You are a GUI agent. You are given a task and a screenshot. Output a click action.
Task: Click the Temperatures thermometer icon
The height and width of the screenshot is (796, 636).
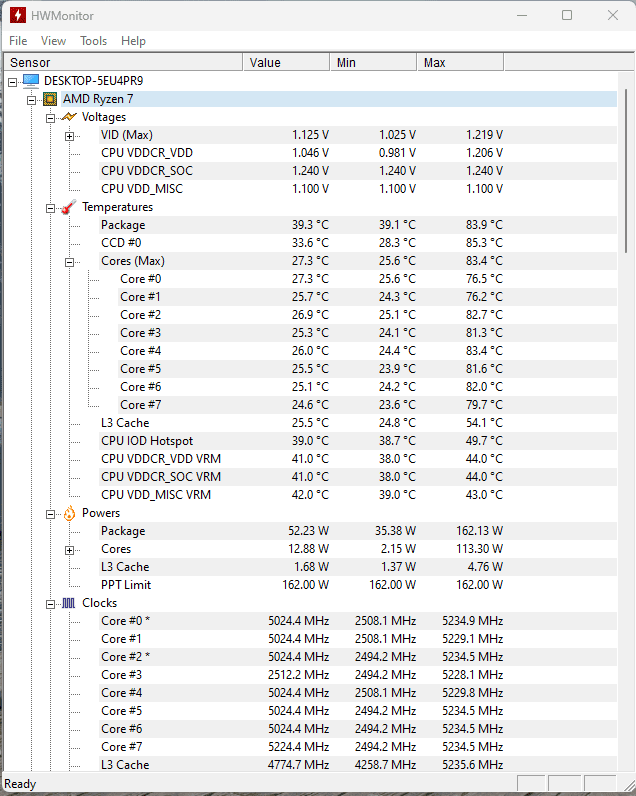(x=69, y=207)
